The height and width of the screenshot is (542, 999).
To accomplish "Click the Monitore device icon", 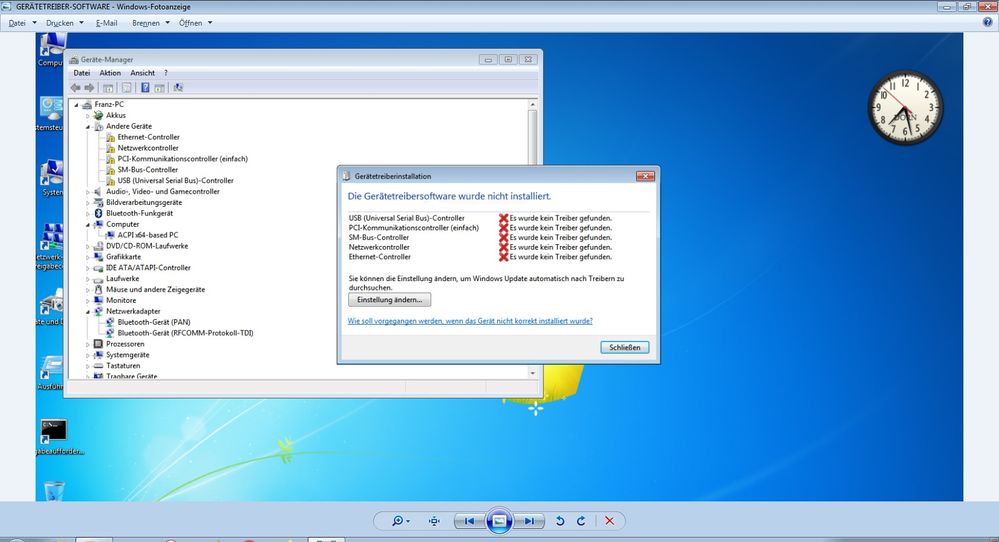I will pos(98,300).
